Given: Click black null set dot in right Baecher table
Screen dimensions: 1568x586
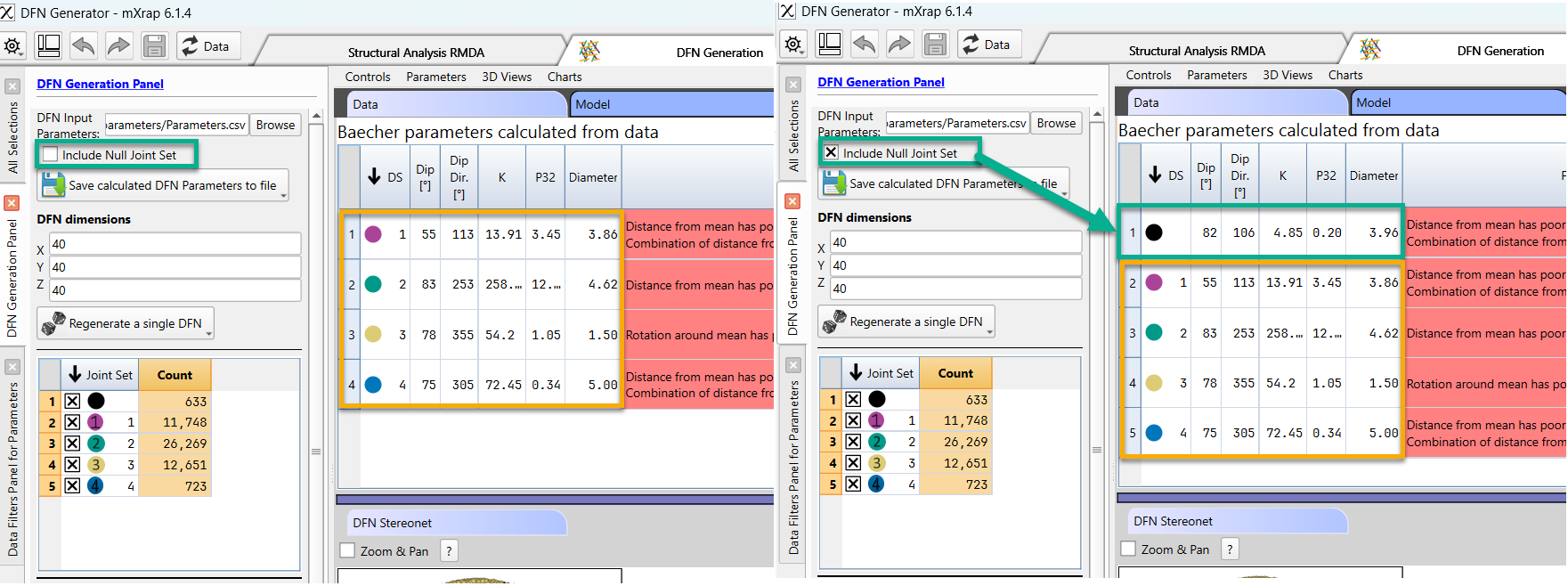Looking at the screenshot, I should (x=1154, y=232).
